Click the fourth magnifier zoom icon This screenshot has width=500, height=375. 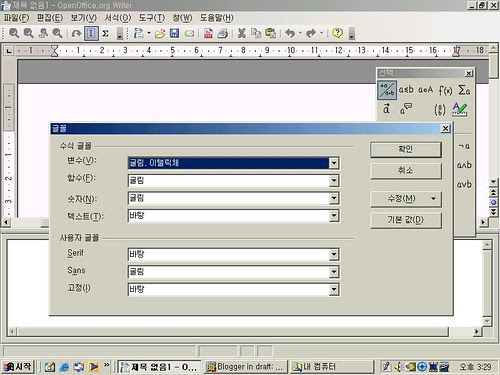coord(58,33)
